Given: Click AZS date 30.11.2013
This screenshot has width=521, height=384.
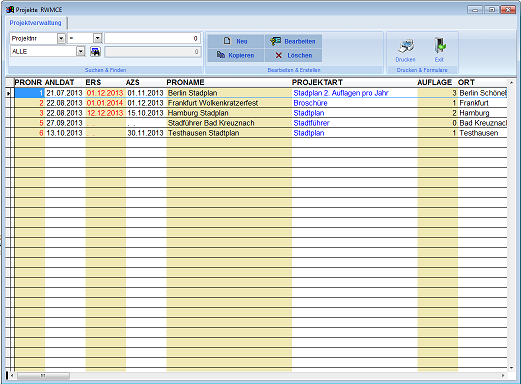Looking at the screenshot, I should 145,133.
